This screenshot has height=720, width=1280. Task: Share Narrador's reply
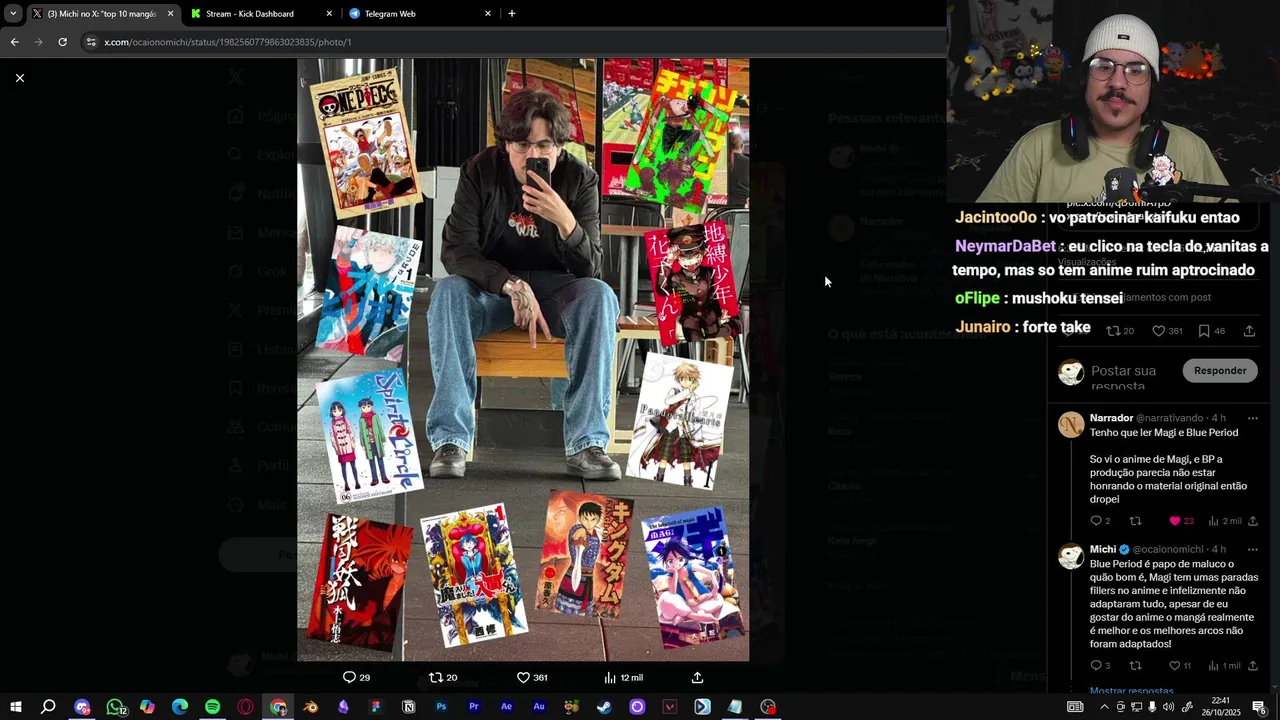pos(1253,521)
